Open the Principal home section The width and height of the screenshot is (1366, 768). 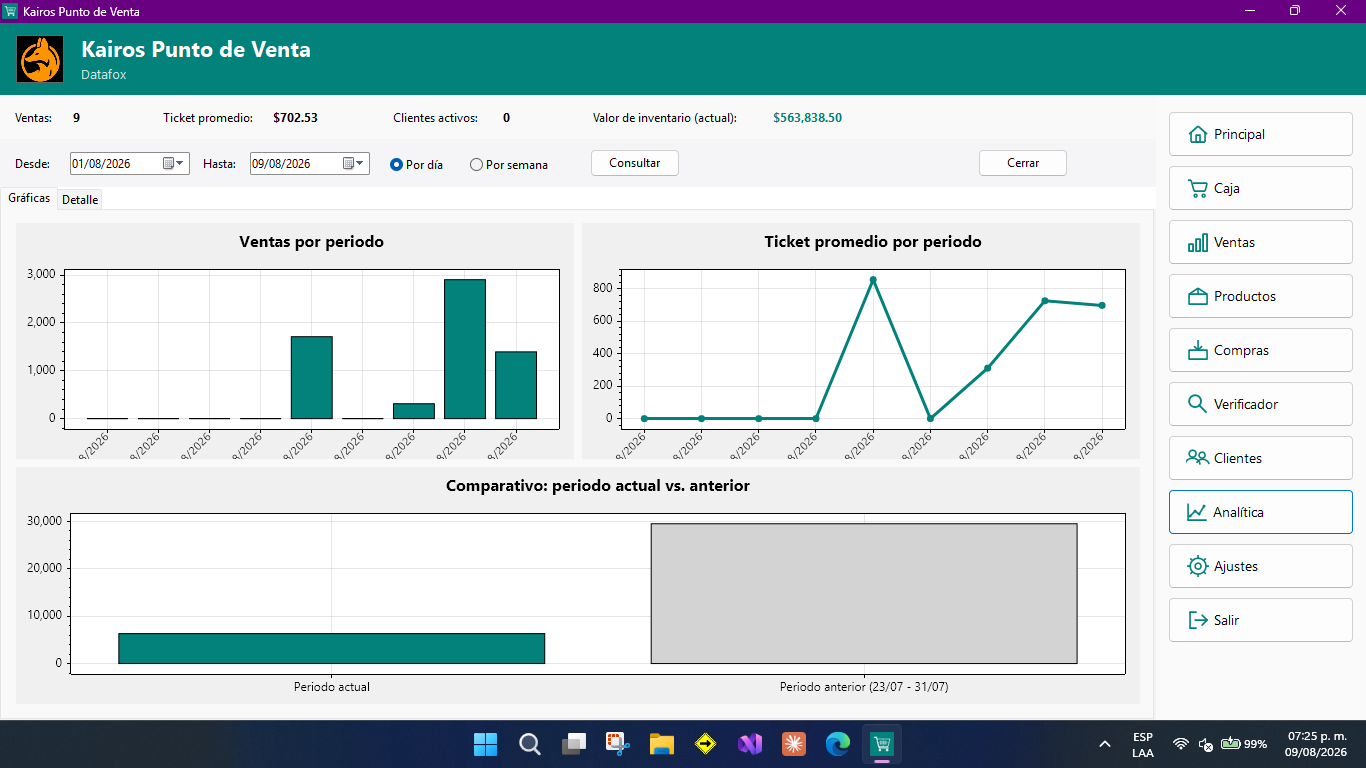click(x=1260, y=134)
